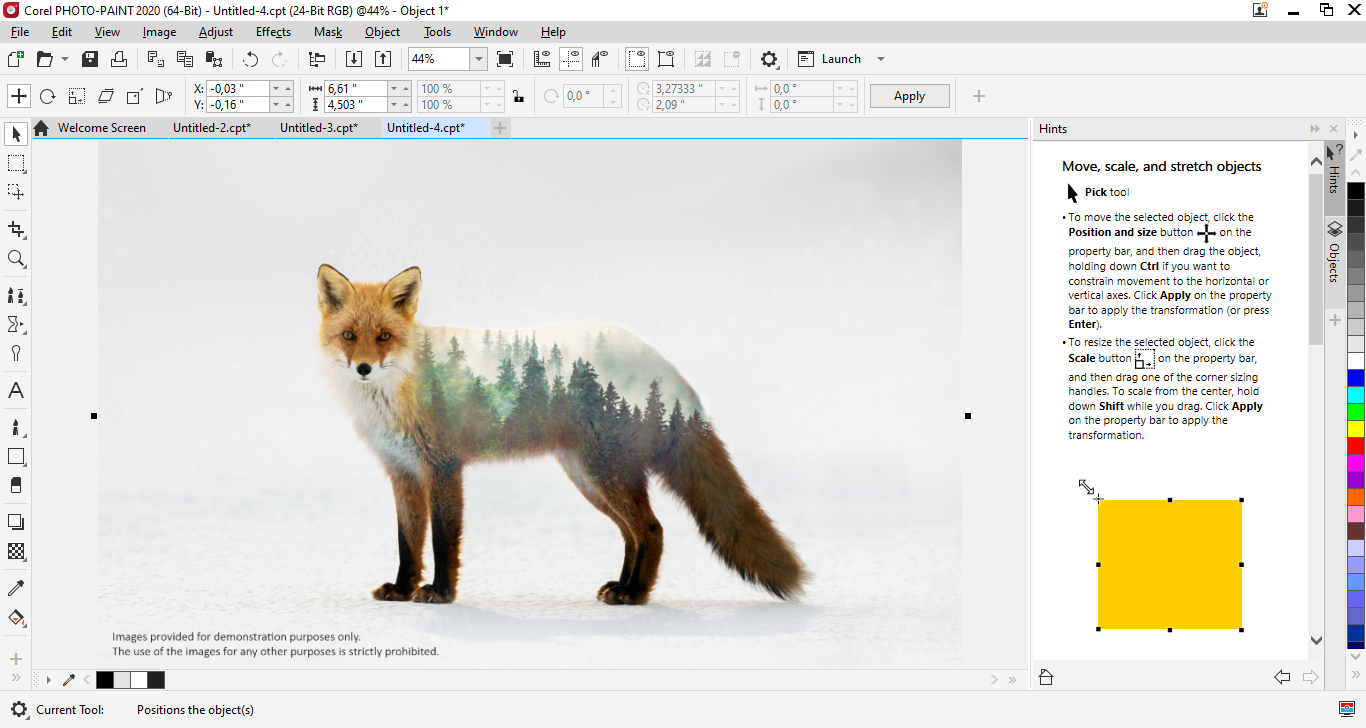Click the X position input field
The width and height of the screenshot is (1366, 728).
[x=238, y=88]
